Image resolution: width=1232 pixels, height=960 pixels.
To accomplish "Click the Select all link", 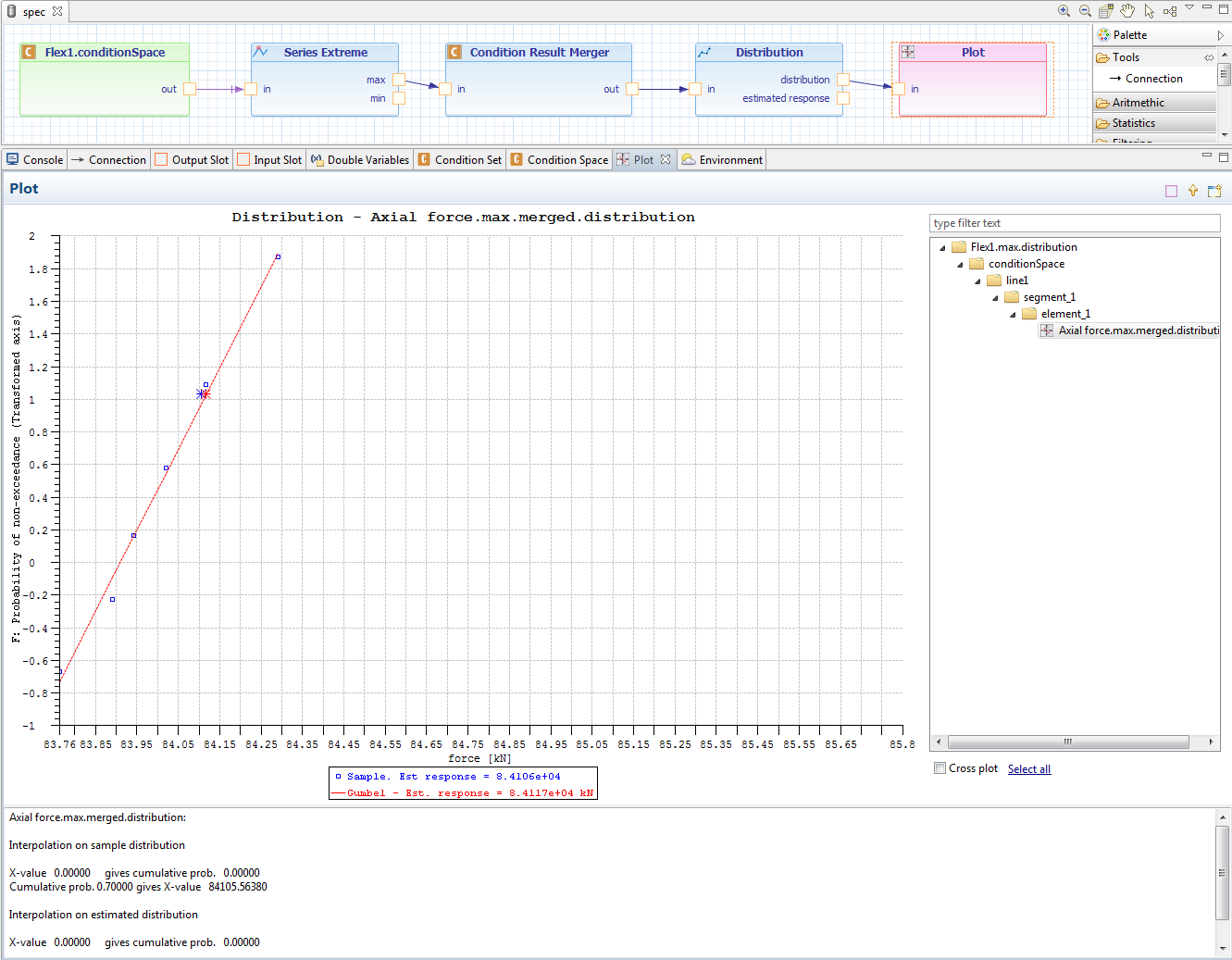I will point(1028,769).
